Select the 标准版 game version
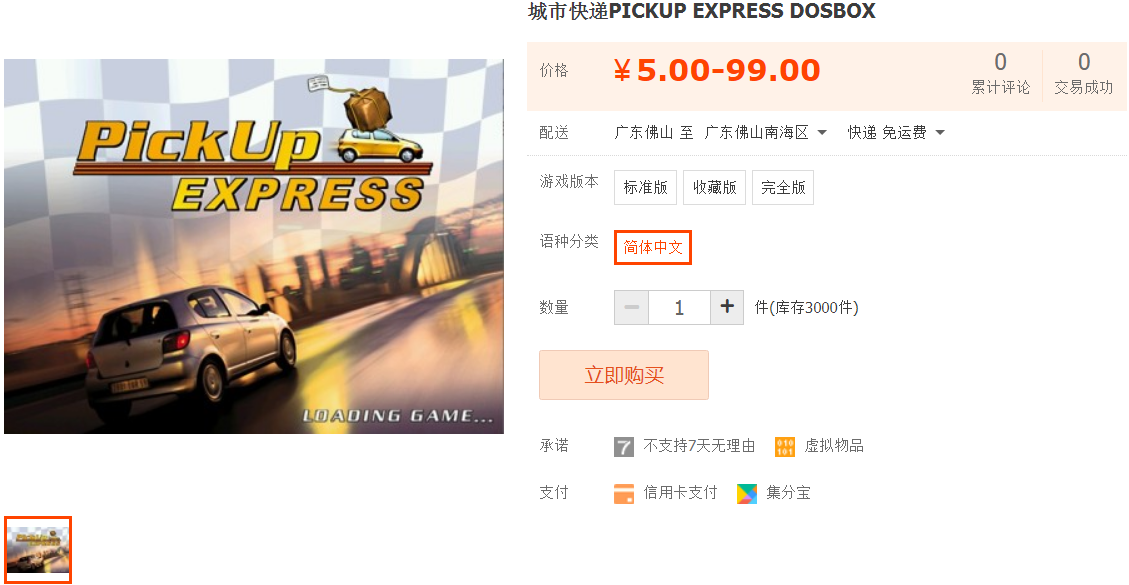The width and height of the screenshot is (1129, 585). point(646,187)
